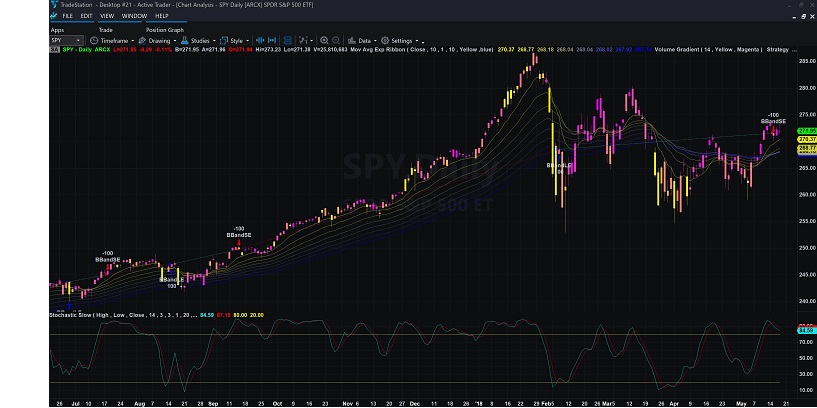Restore the inner chart window

pyautogui.click(x=803, y=16)
